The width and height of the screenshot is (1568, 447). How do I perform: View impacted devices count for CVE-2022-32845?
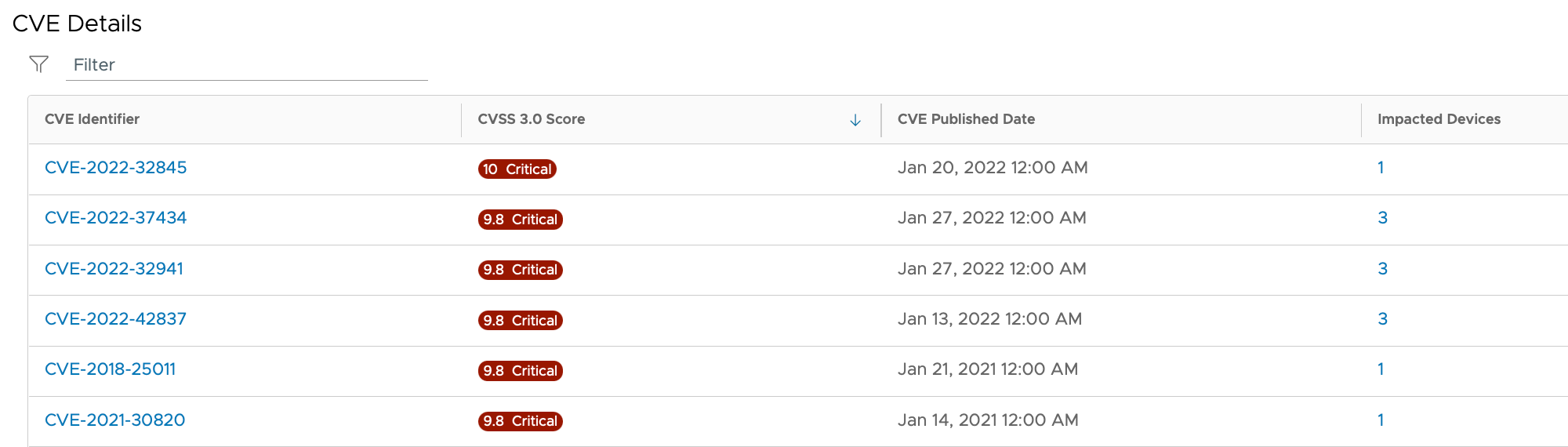(x=1381, y=168)
